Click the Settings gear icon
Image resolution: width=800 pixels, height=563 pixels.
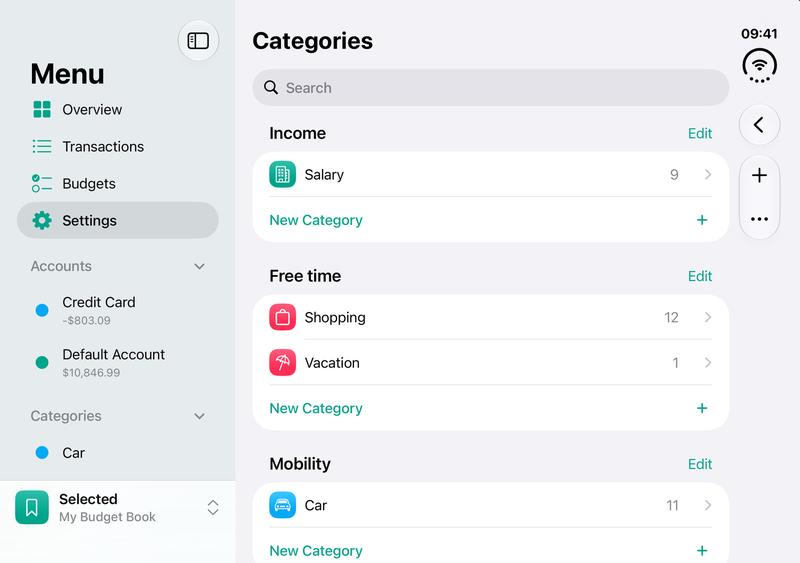click(42, 221)
